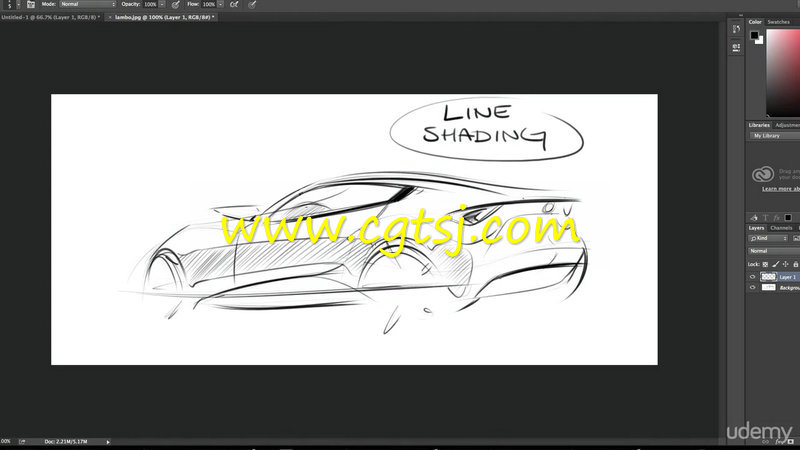Toggle pressure for opacity icon
This screenshot has width=800, height=450.
(176, 5)
